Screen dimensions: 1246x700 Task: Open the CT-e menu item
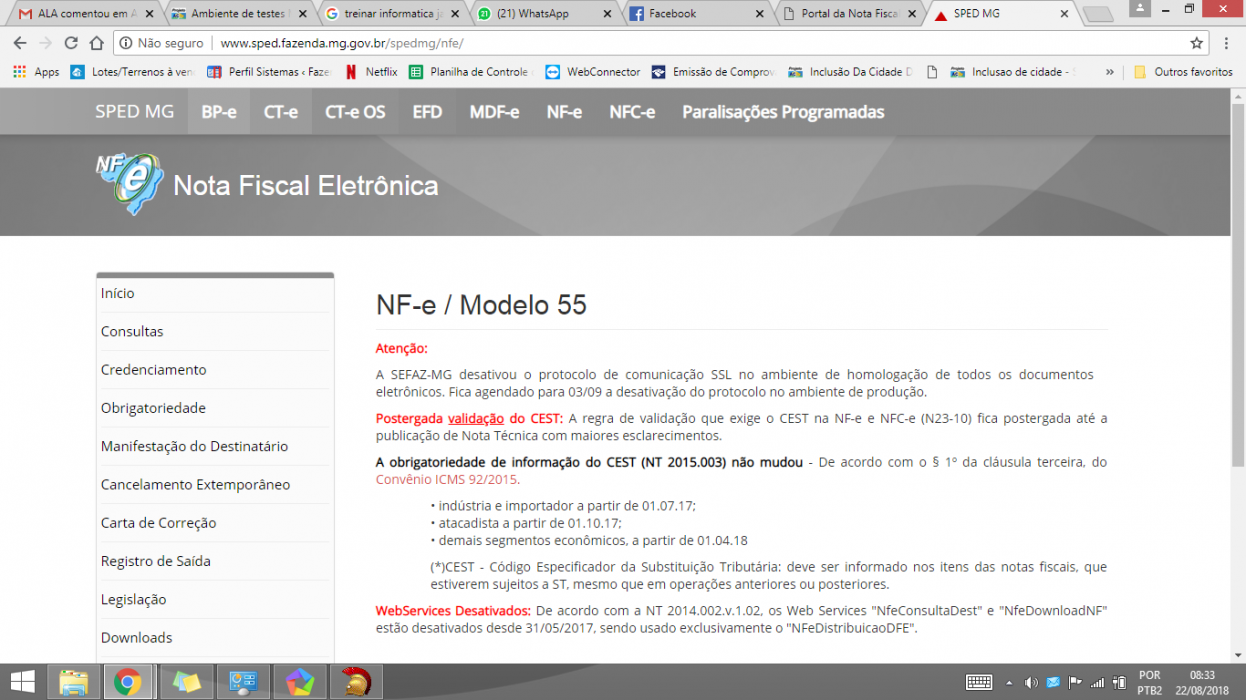click(281, 112)
